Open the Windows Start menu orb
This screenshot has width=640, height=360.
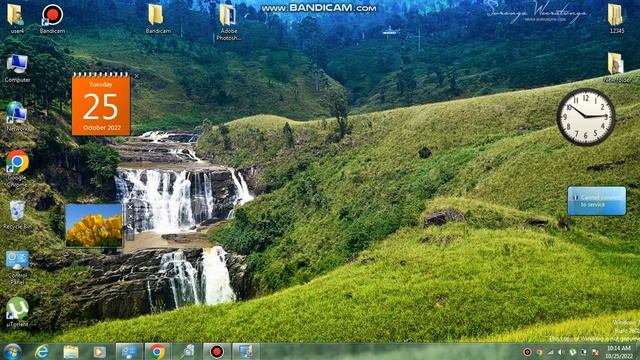click(12, 352)
